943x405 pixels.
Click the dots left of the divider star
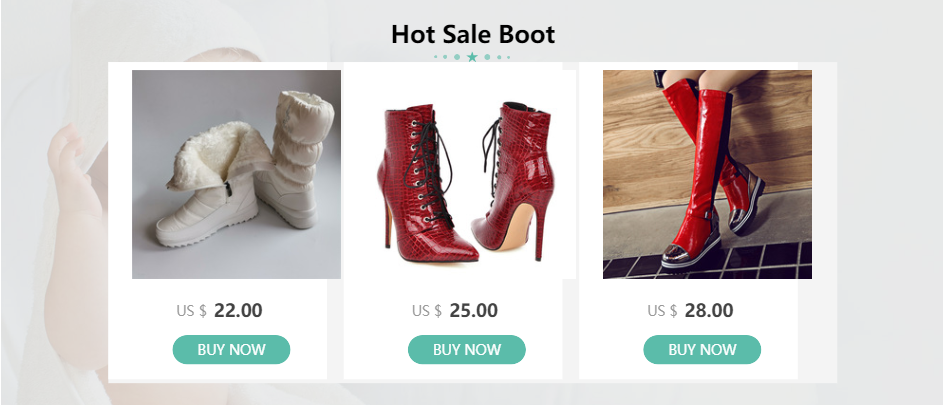[x=450, y=57]
